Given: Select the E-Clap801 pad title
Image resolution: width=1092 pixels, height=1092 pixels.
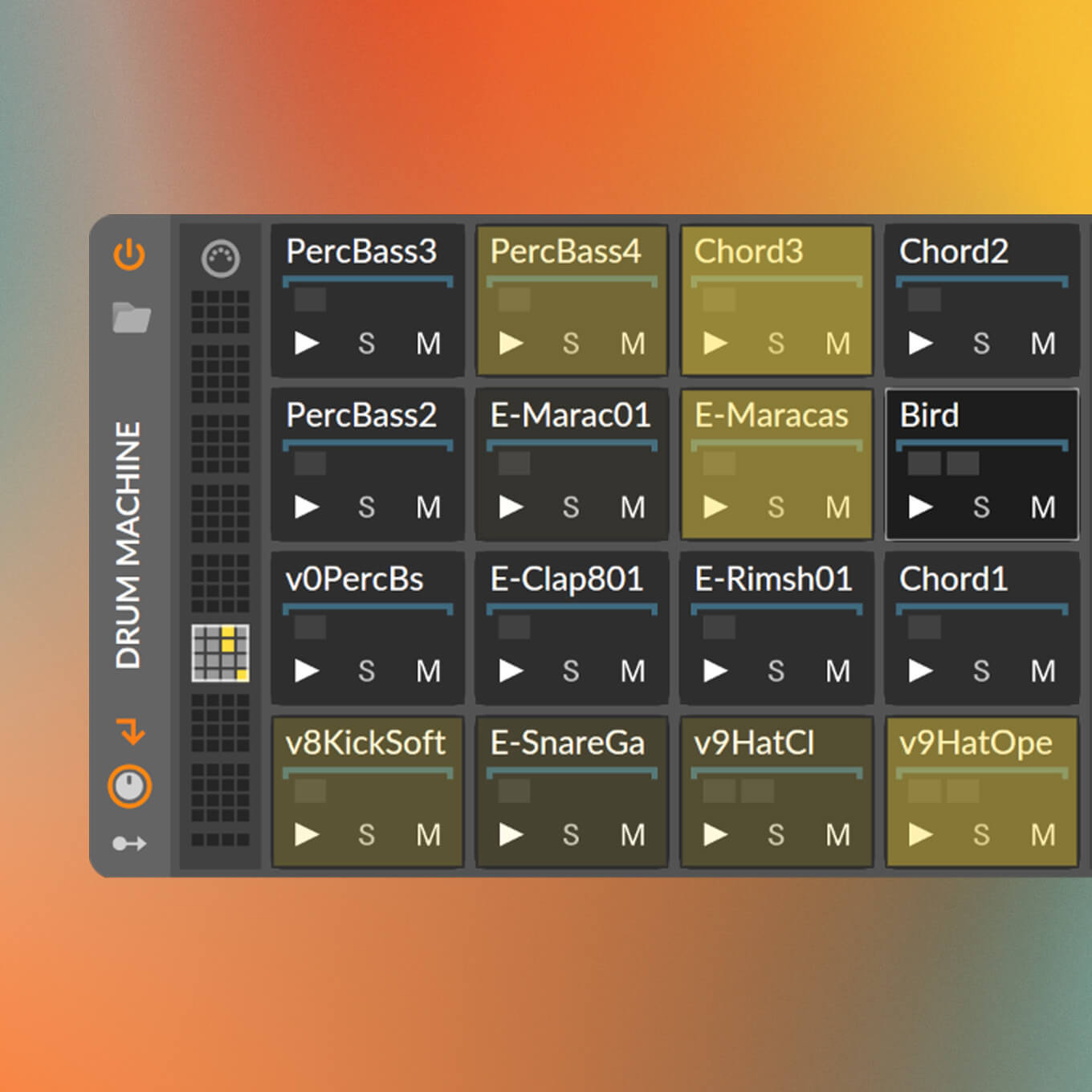Looking at the screenshot, I should pyautogui.click(x=567, y=579).
